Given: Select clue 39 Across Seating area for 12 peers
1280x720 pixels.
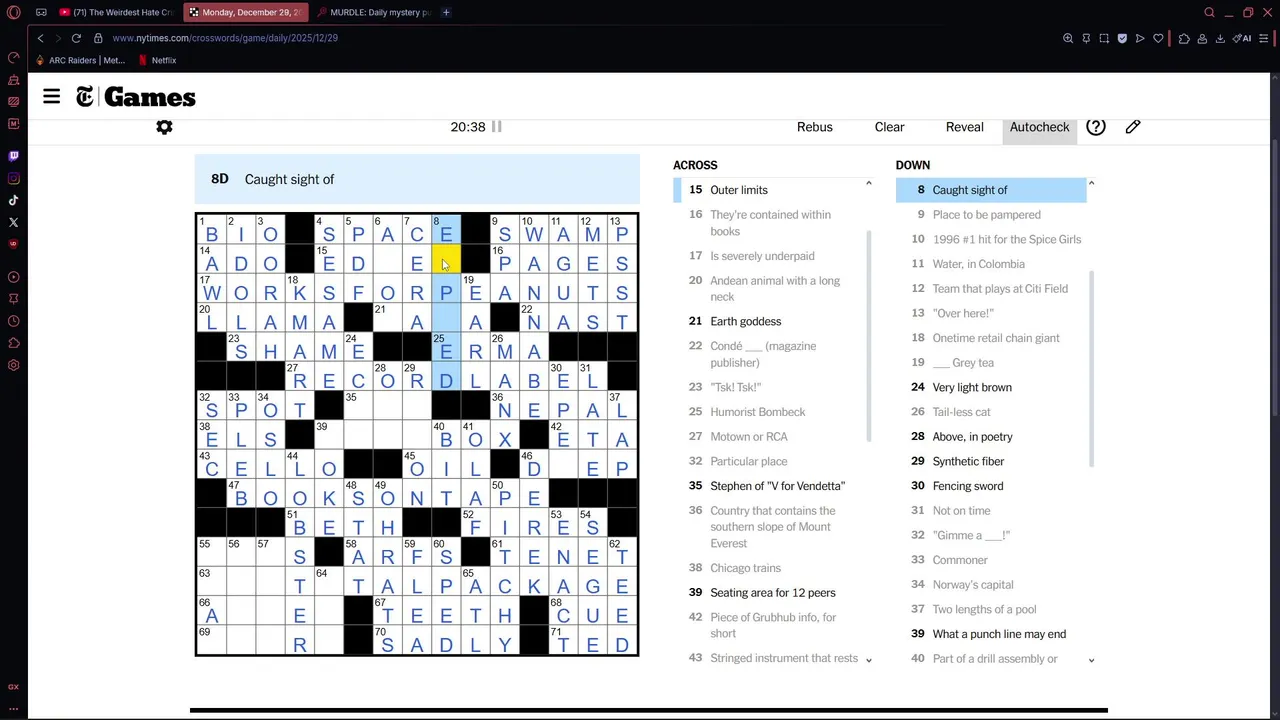Looking at the screenshot, I should (x=772, y=593).
